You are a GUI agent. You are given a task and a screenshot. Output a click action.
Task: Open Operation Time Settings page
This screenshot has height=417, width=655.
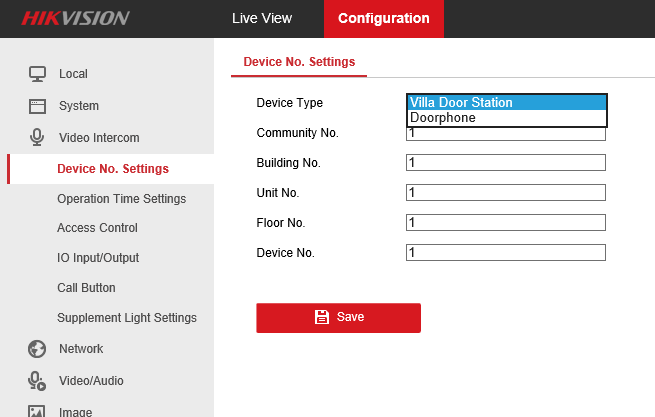(x=121, y=198)
